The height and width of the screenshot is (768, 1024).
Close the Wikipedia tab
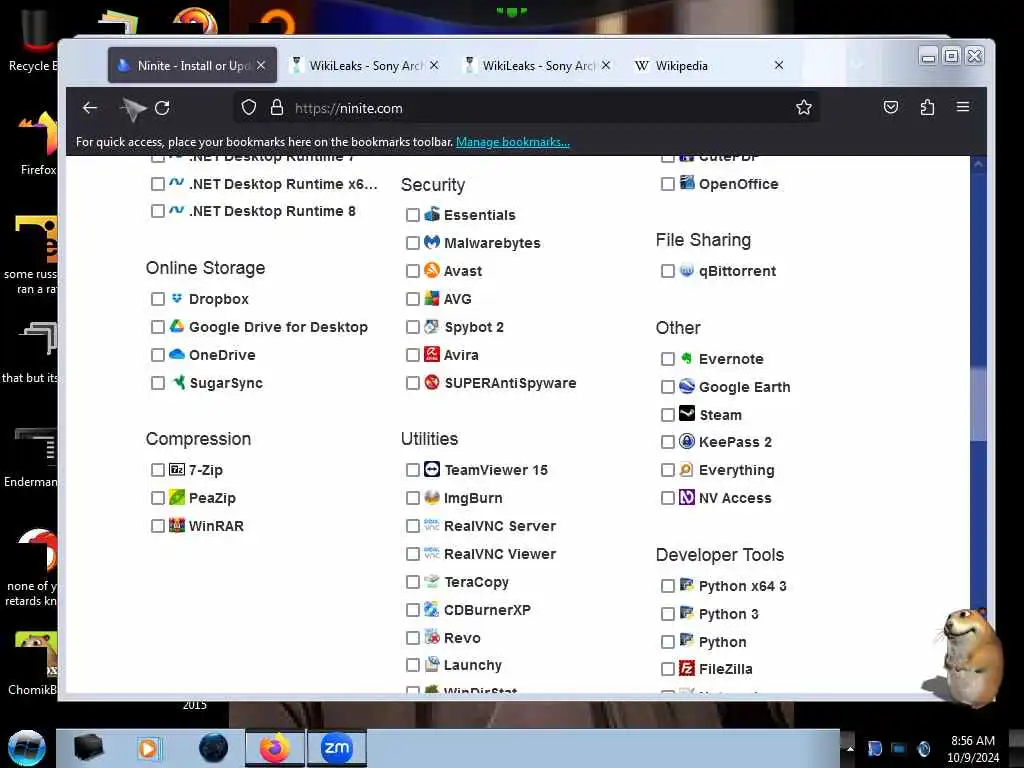778,65
